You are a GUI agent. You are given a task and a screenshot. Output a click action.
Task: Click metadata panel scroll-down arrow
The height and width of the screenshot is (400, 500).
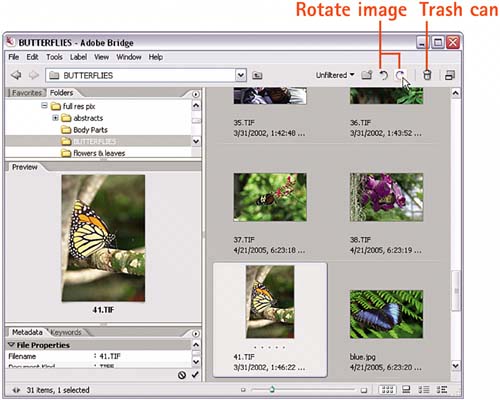tap(196, 362)
